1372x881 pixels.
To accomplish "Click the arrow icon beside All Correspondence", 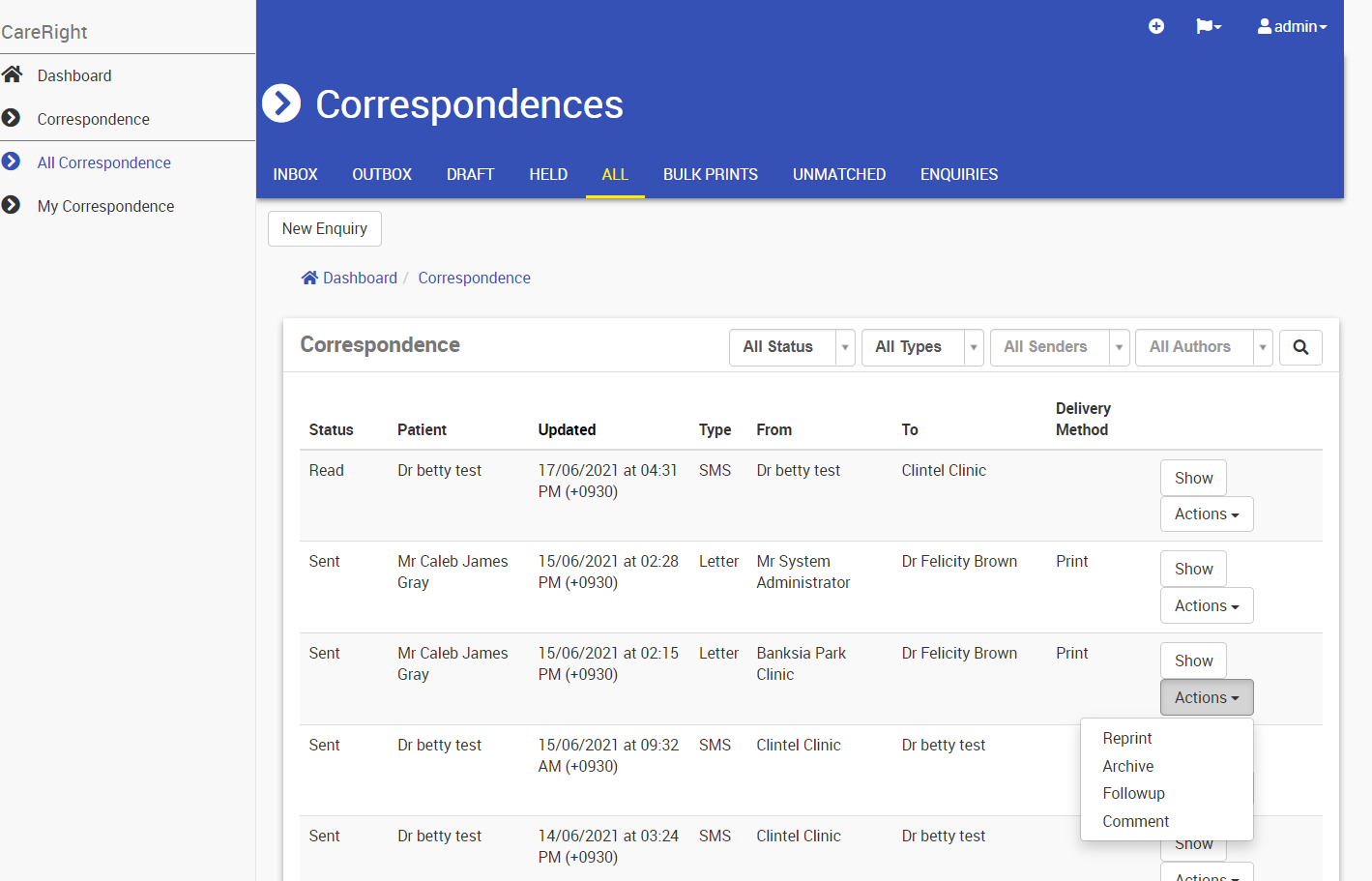I will click(x=12, y=162).
